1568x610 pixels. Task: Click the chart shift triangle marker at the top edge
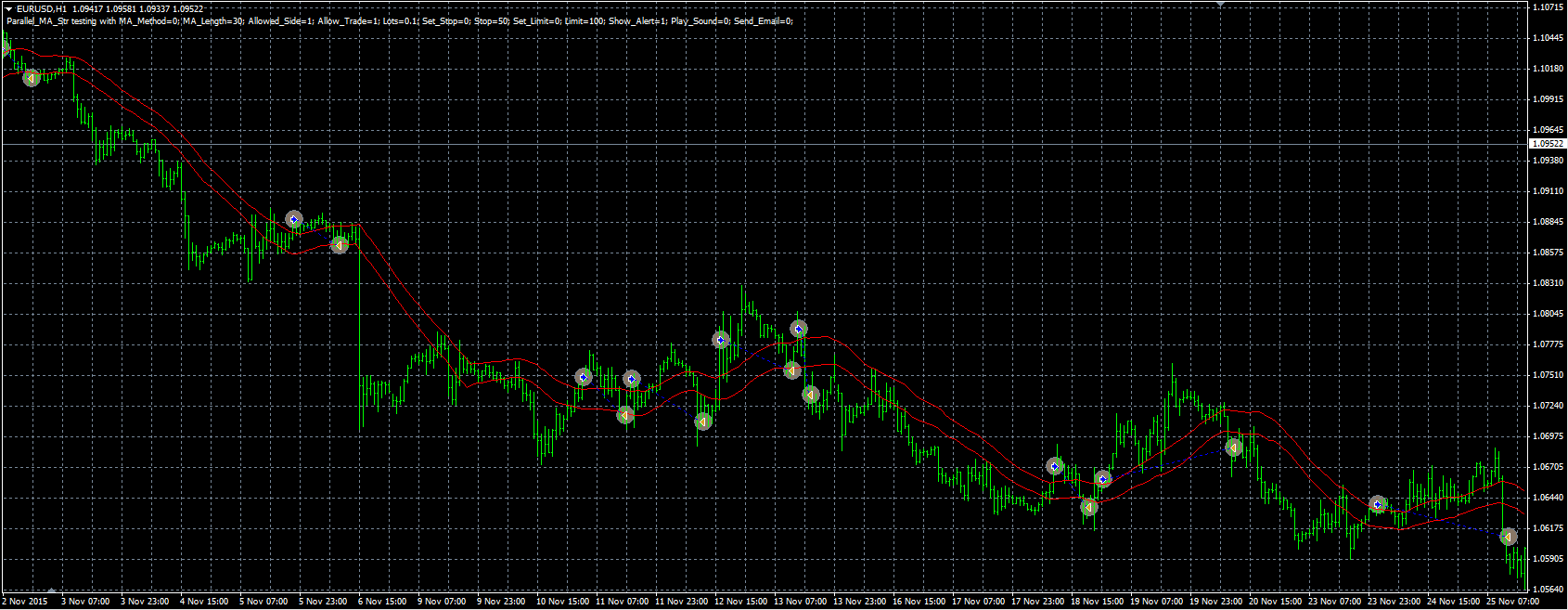[x=1220, y=5]
